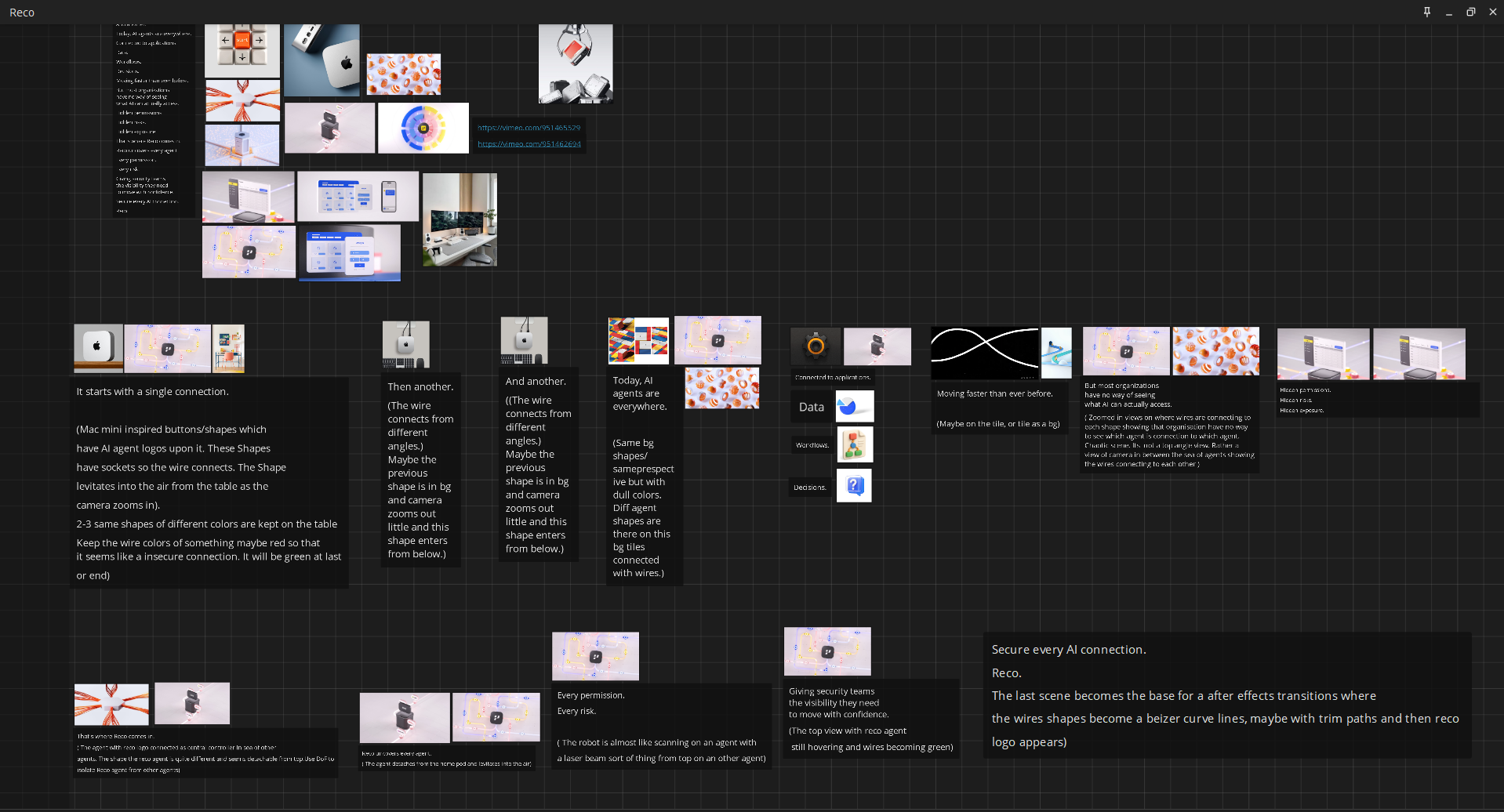This screenshot has height=812, width=1504.
Task: Select the arrow keys keyboard image
Action: (x=242, y=50)
